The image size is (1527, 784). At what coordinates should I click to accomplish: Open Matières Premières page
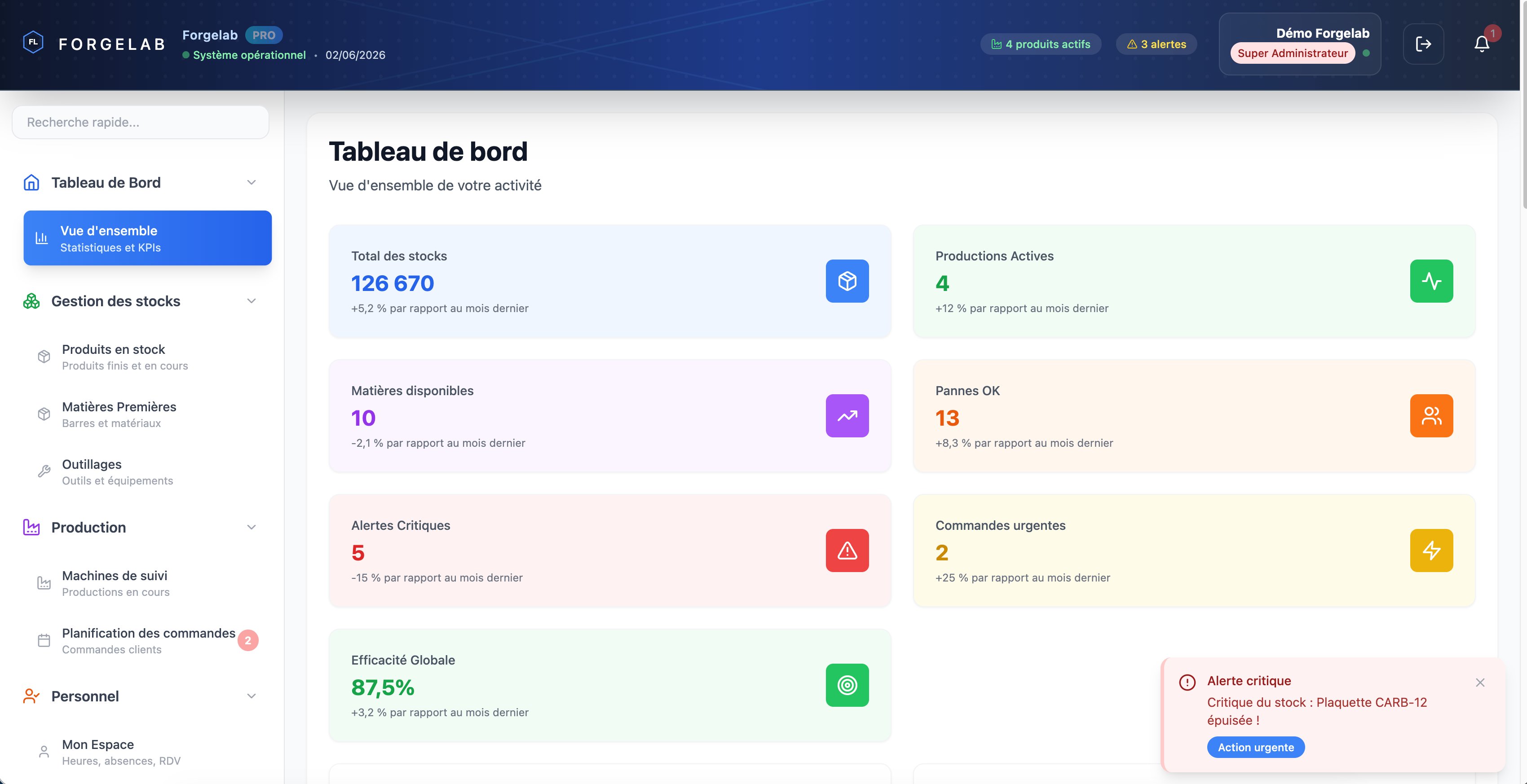148,414
